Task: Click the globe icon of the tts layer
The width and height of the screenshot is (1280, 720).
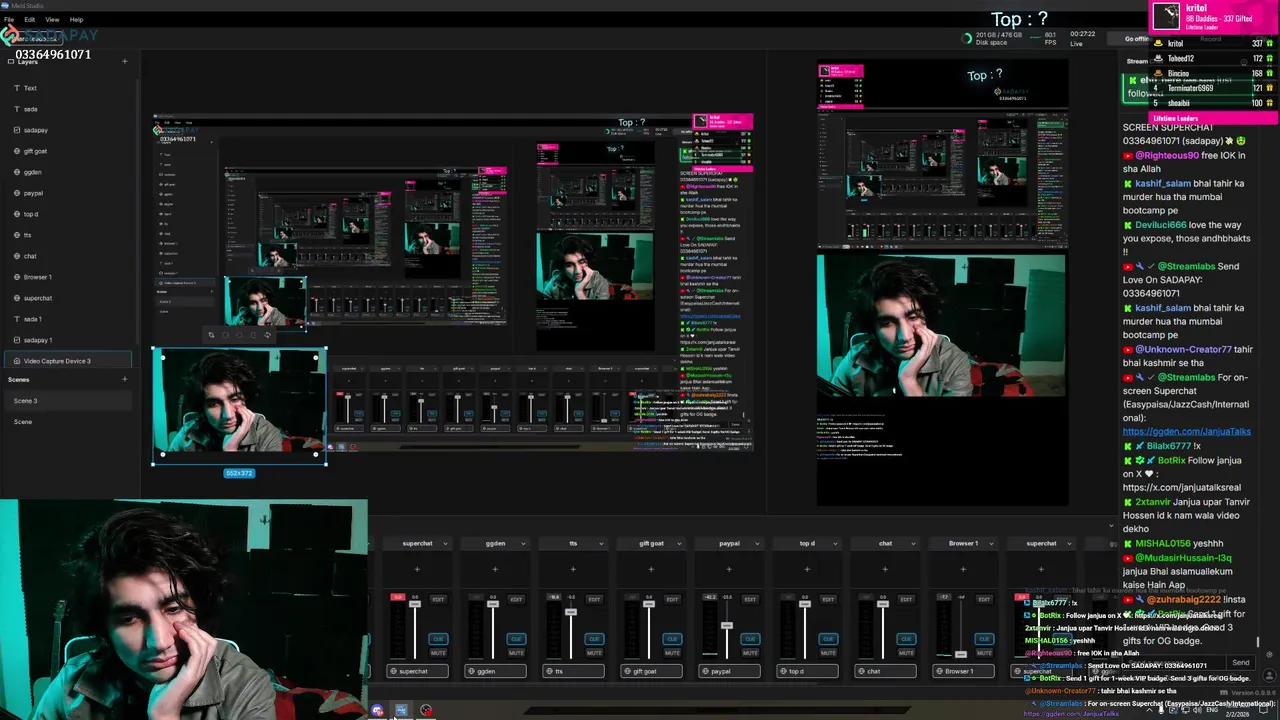Action: [x=17, y=235]
